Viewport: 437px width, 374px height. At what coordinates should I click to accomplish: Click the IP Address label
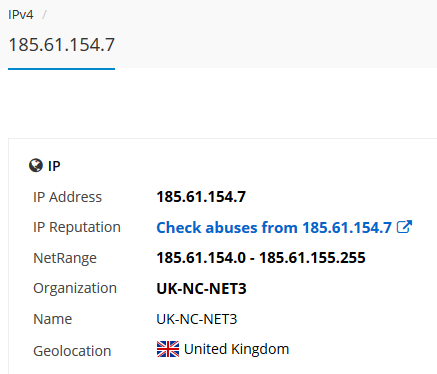67,197
